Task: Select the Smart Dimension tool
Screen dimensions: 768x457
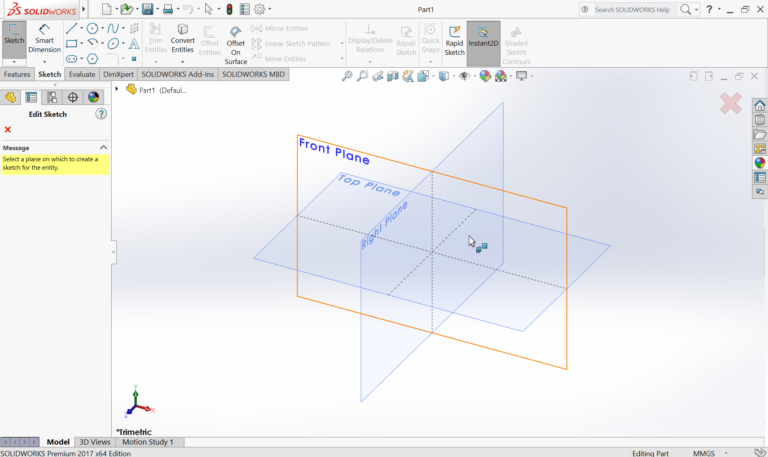Action: tap(44, 39)
